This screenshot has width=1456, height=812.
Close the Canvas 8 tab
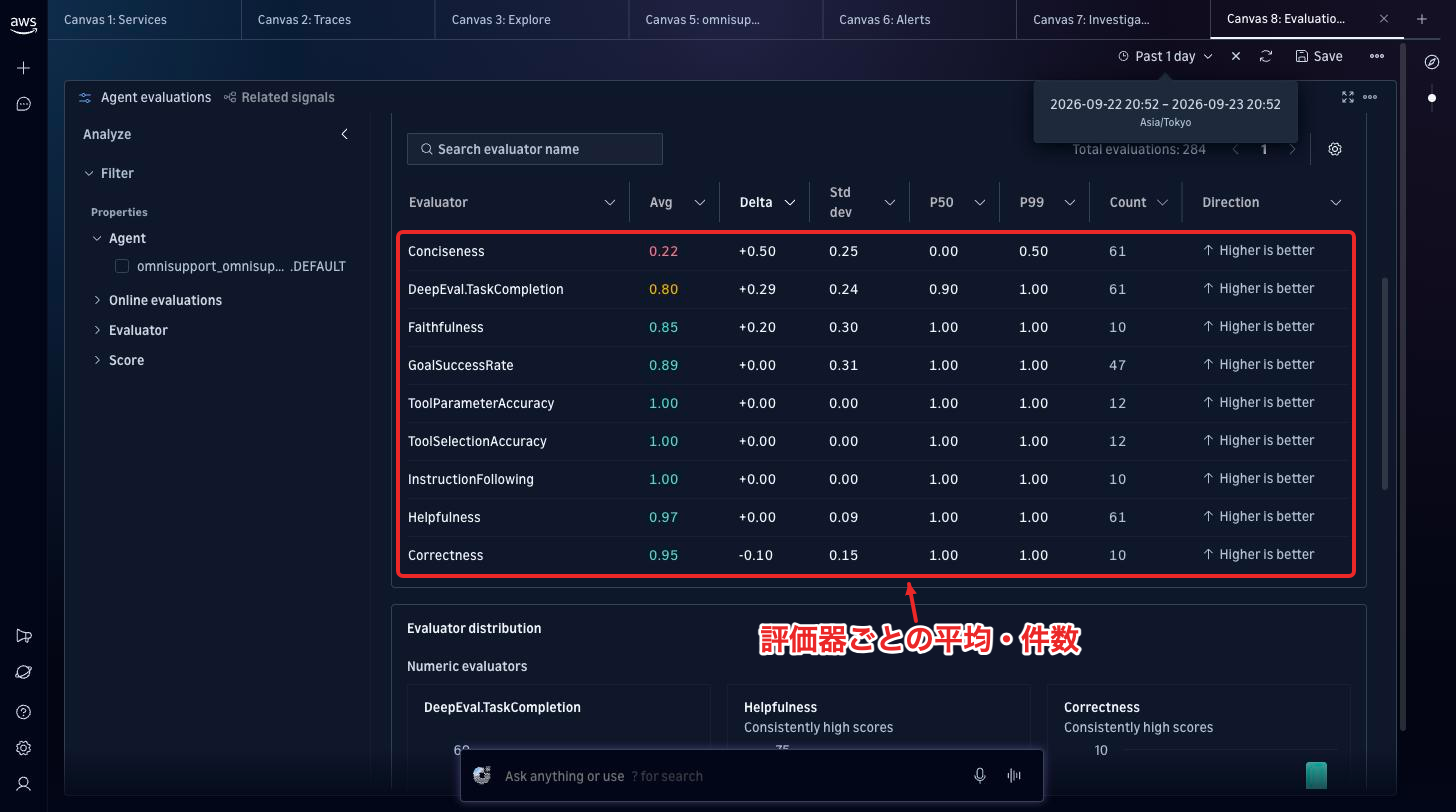[1384, 19]
